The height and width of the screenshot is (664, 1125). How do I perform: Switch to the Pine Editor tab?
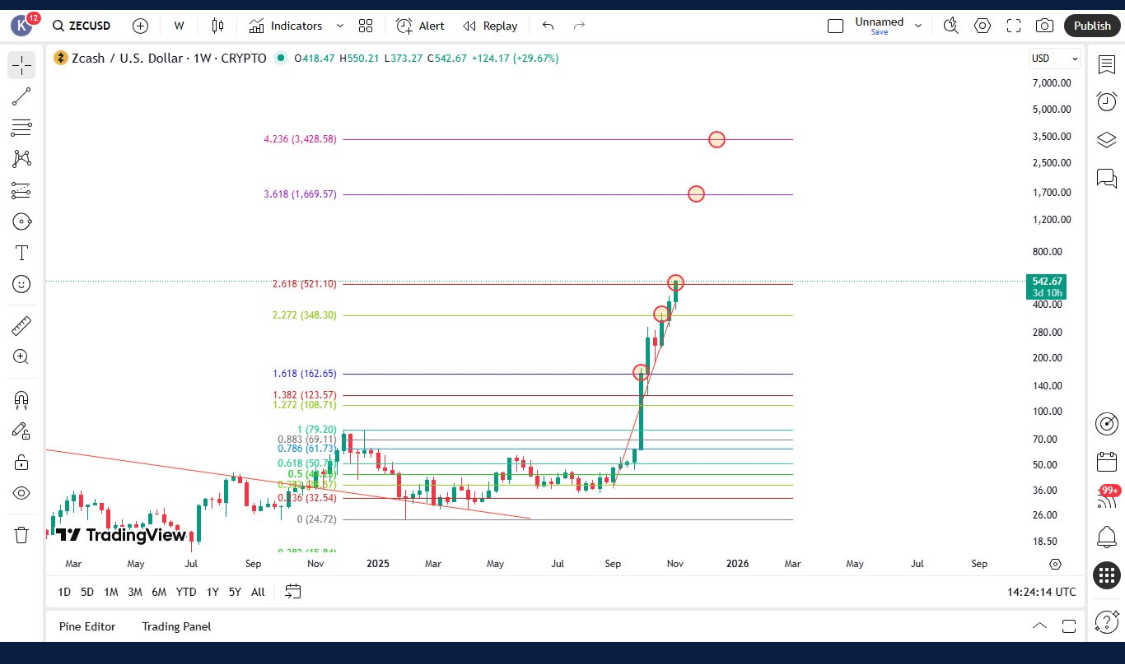click(87, 626)
